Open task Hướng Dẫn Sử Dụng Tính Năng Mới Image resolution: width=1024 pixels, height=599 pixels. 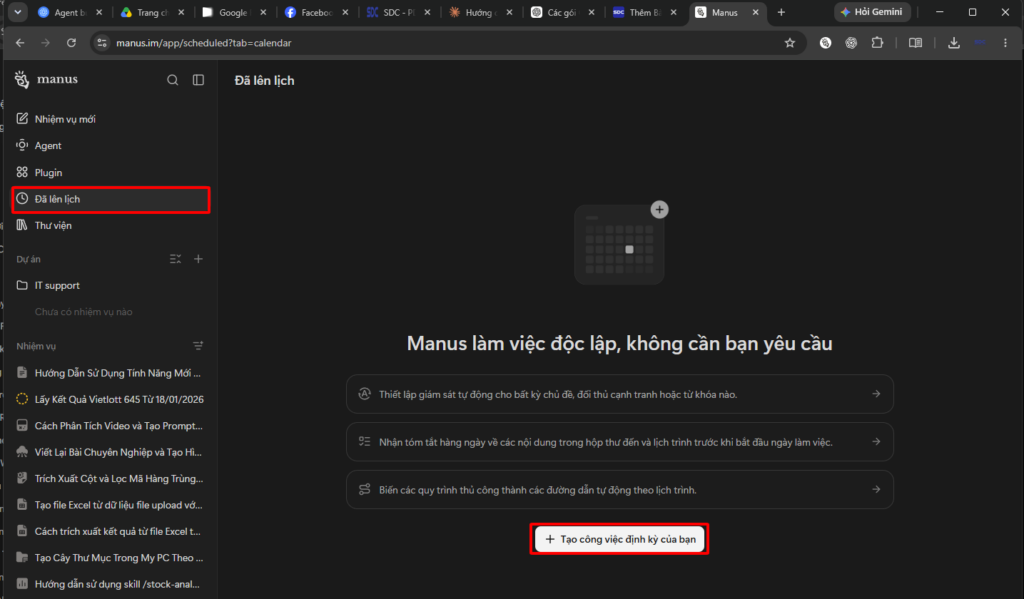click(x=111, y=373)
